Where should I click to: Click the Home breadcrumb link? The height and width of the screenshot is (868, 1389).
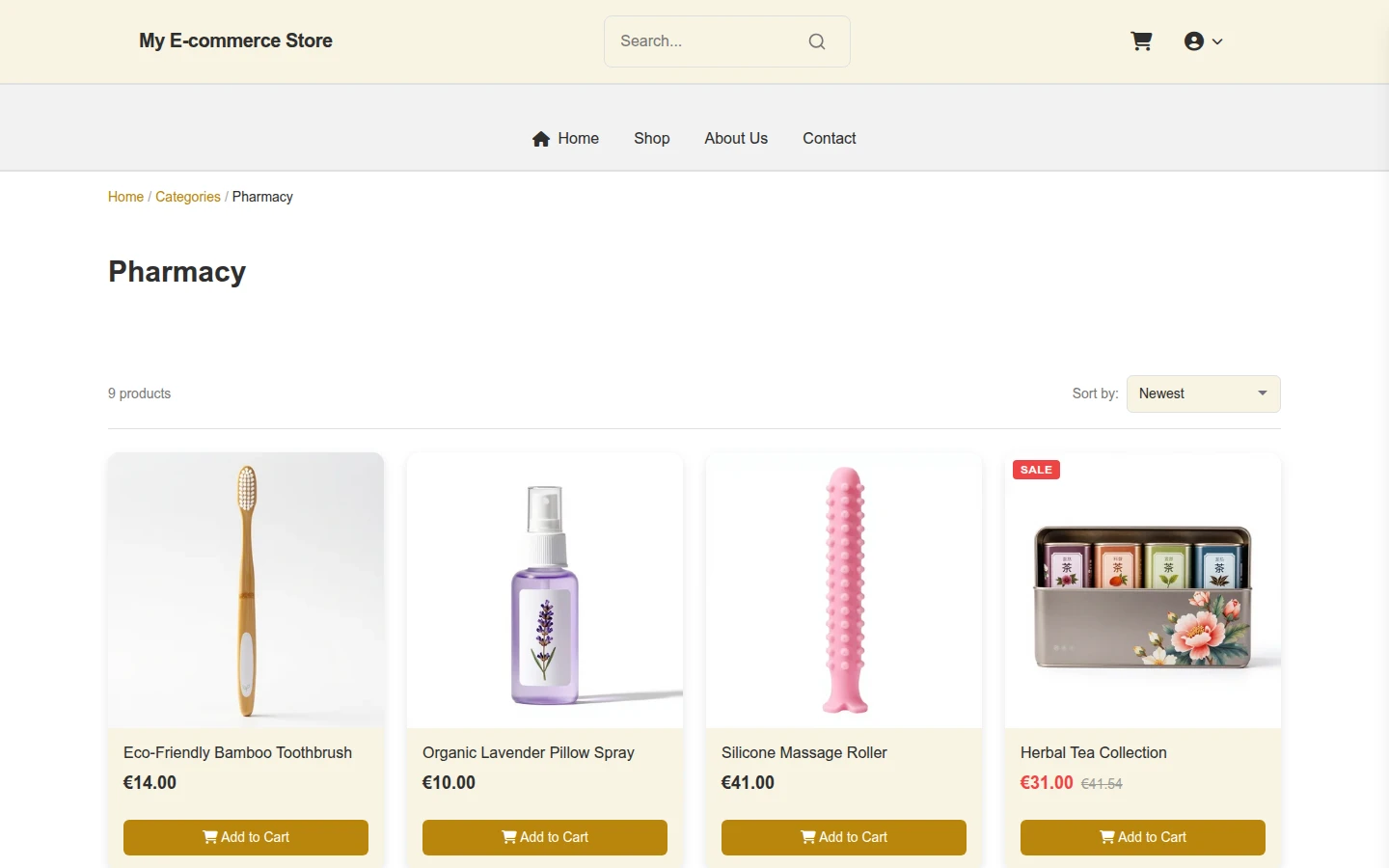point(125,197)
